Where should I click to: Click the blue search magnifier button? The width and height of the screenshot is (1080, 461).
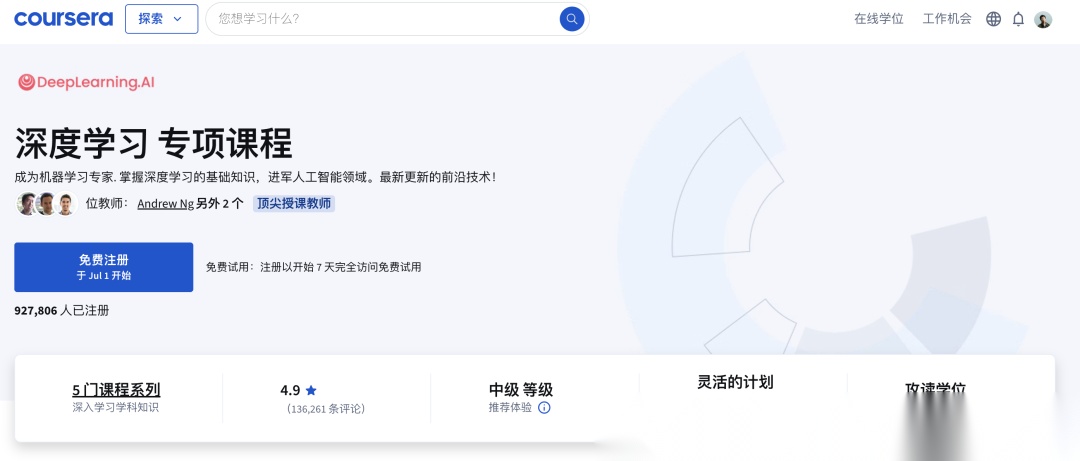coord(572,19)
